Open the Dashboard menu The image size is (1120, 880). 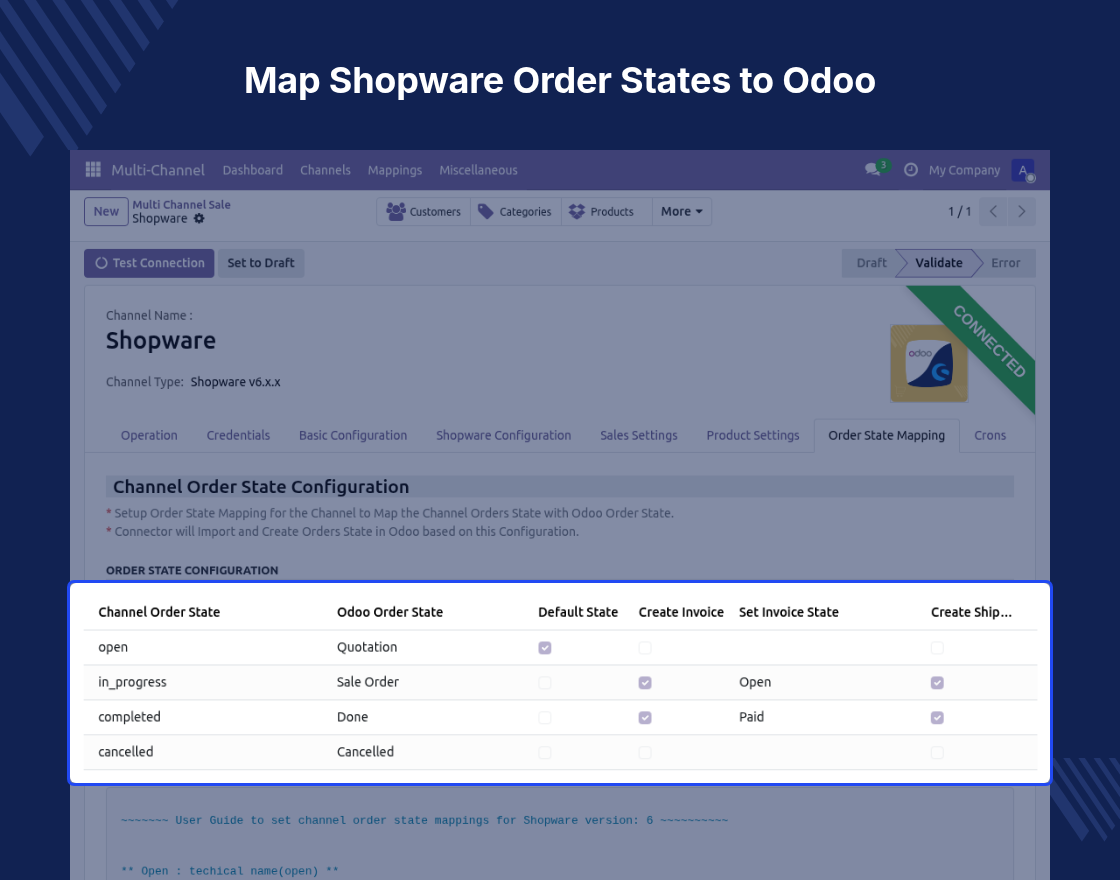[253, 170]
